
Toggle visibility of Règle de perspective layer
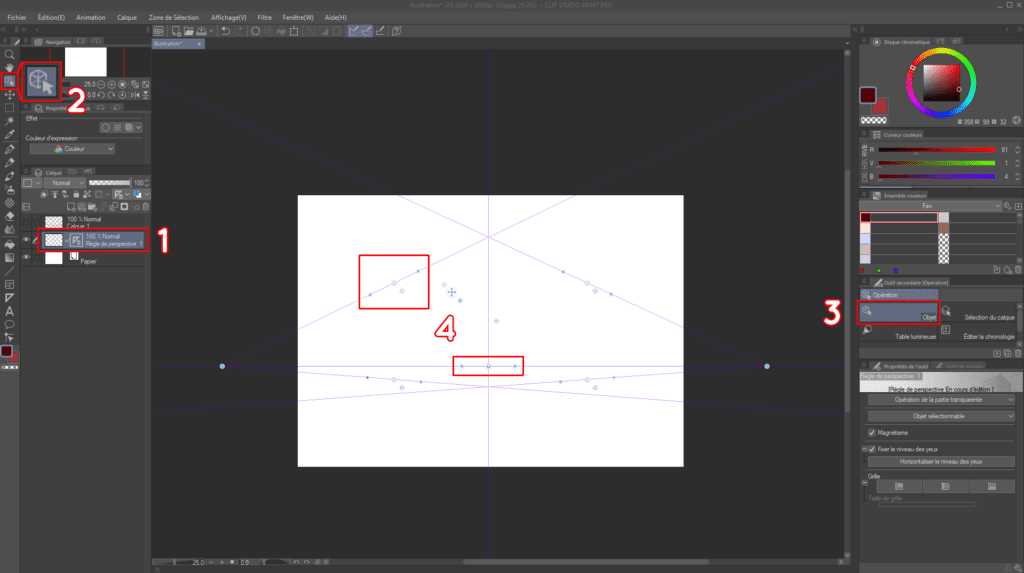coord(26,240)
